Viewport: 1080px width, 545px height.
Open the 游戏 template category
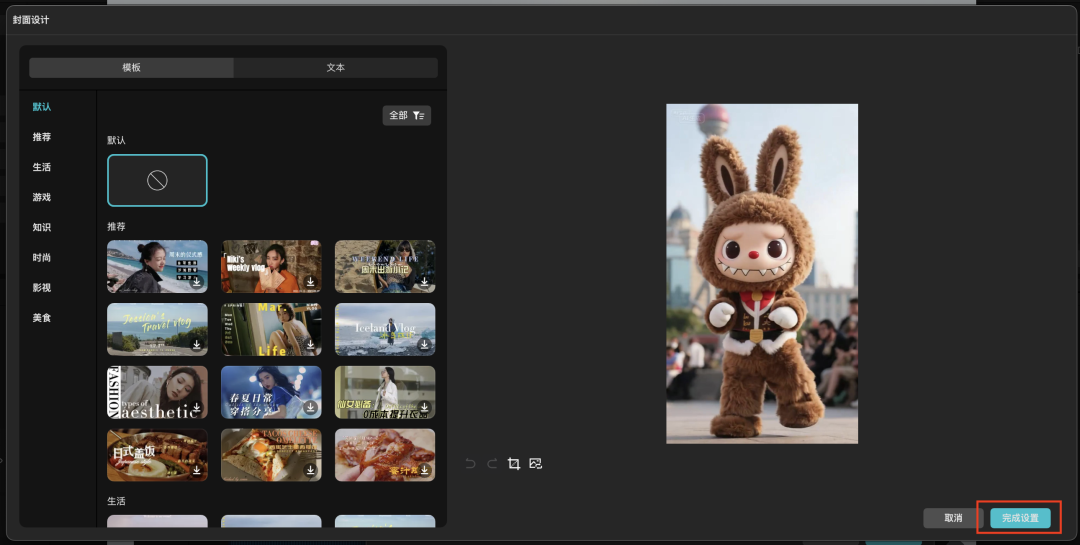[41, 197]
